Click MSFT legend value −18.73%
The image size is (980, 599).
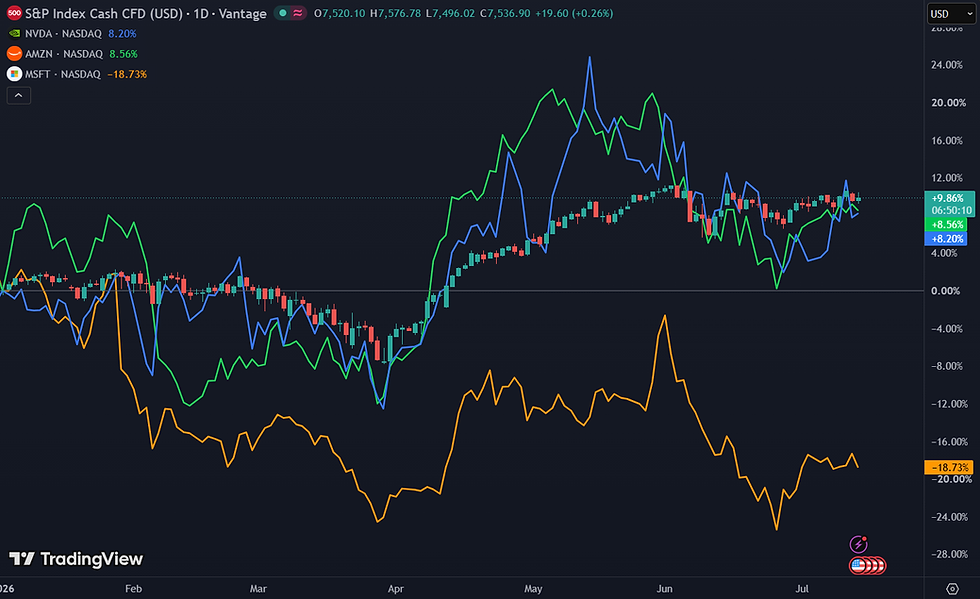pyautogui.click(x=127, y=74)
